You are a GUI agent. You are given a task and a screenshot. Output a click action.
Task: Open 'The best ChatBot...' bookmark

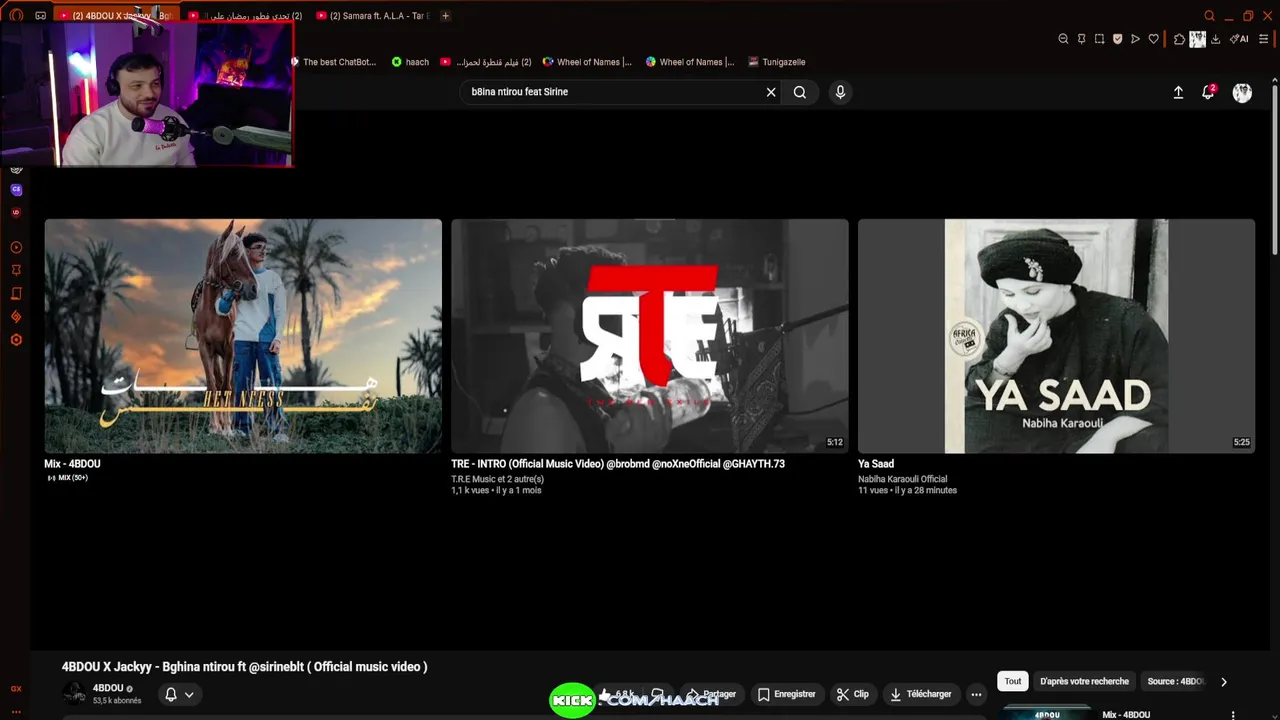(x=333, y=62)
